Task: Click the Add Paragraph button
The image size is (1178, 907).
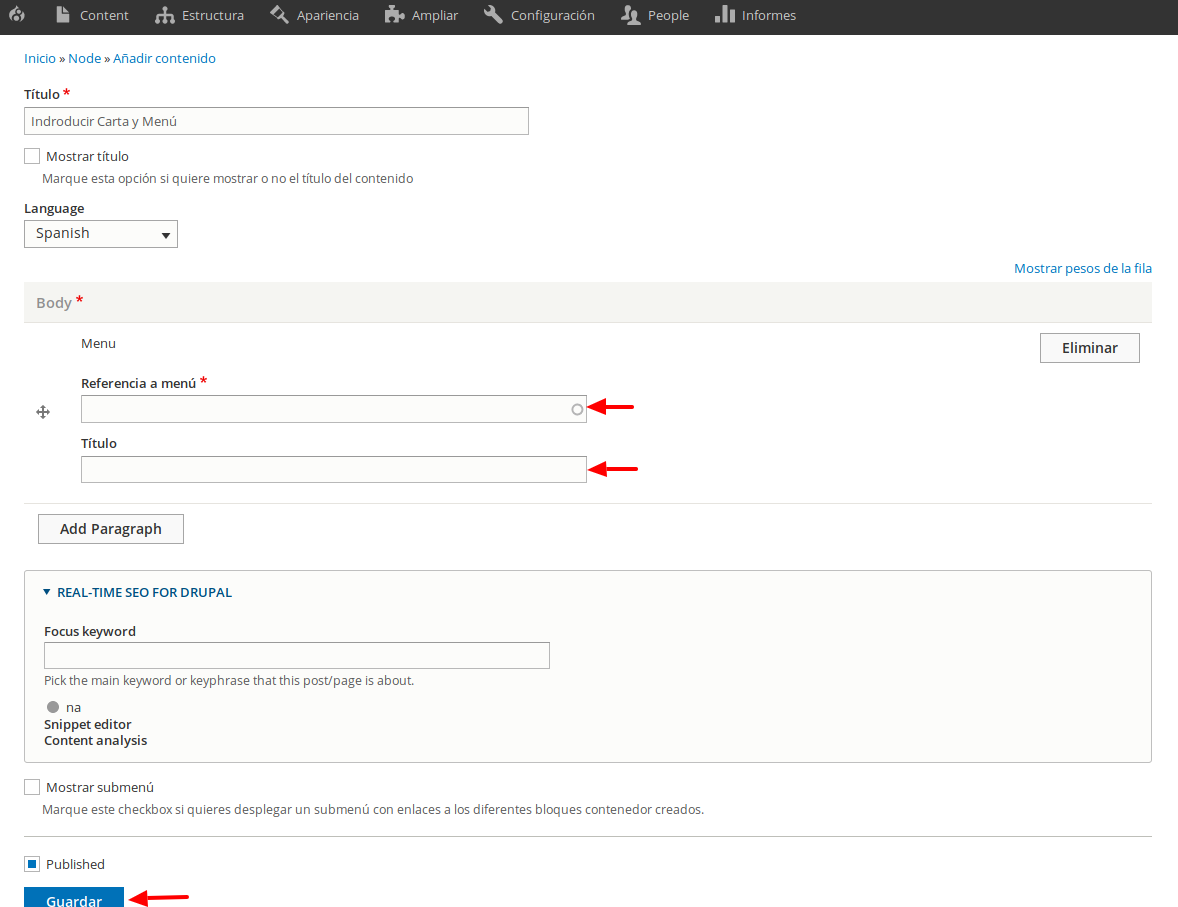Action: click(110, 529)
